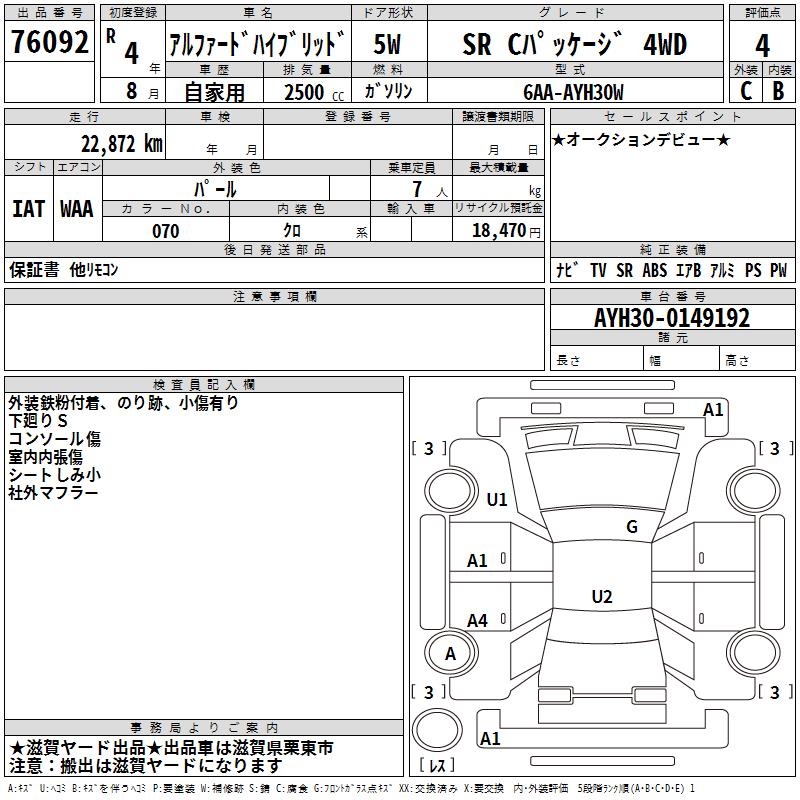Click the 社外マフラー inspector note
The width and height of the screenshot is (800, 800).
(x=54, y=493)
